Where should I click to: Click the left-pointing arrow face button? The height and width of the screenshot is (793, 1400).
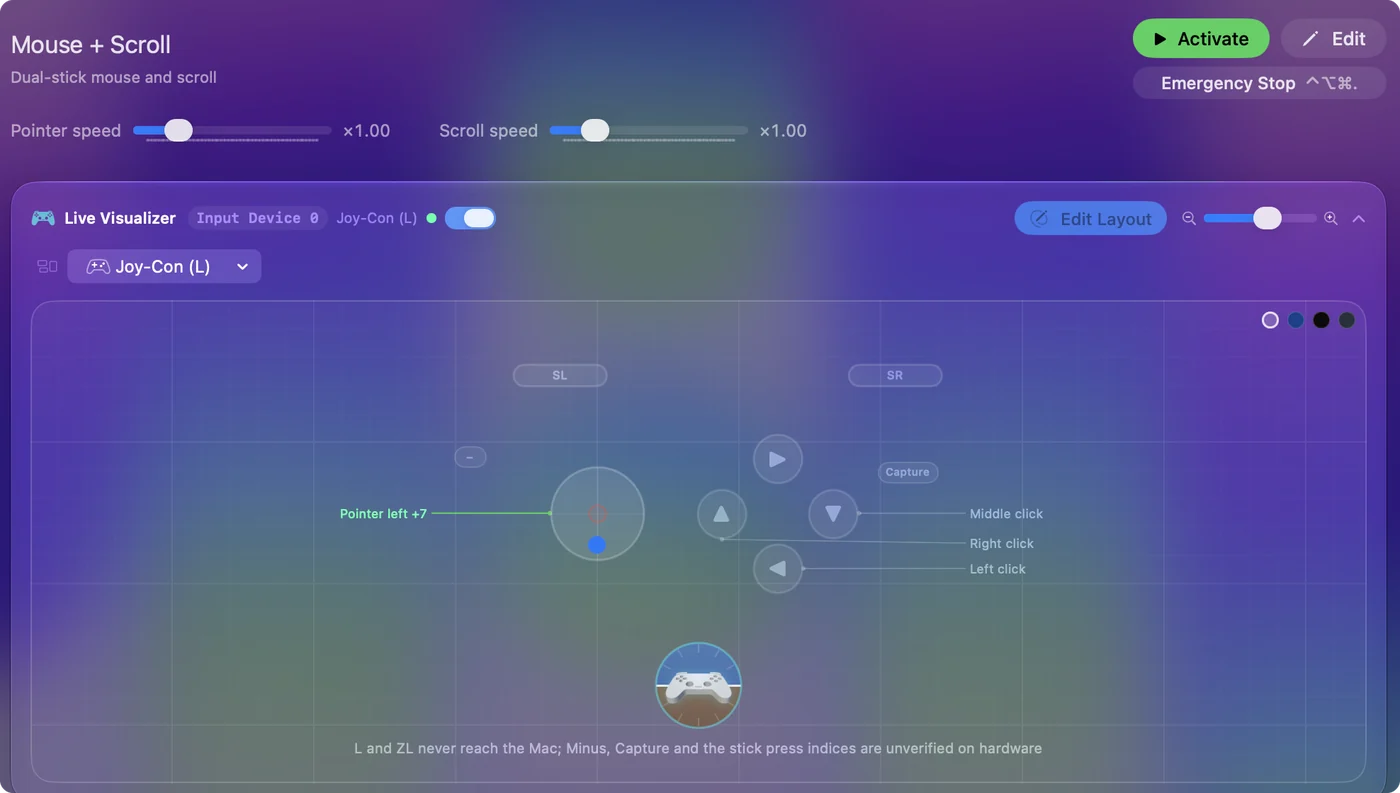click(777, 569)
